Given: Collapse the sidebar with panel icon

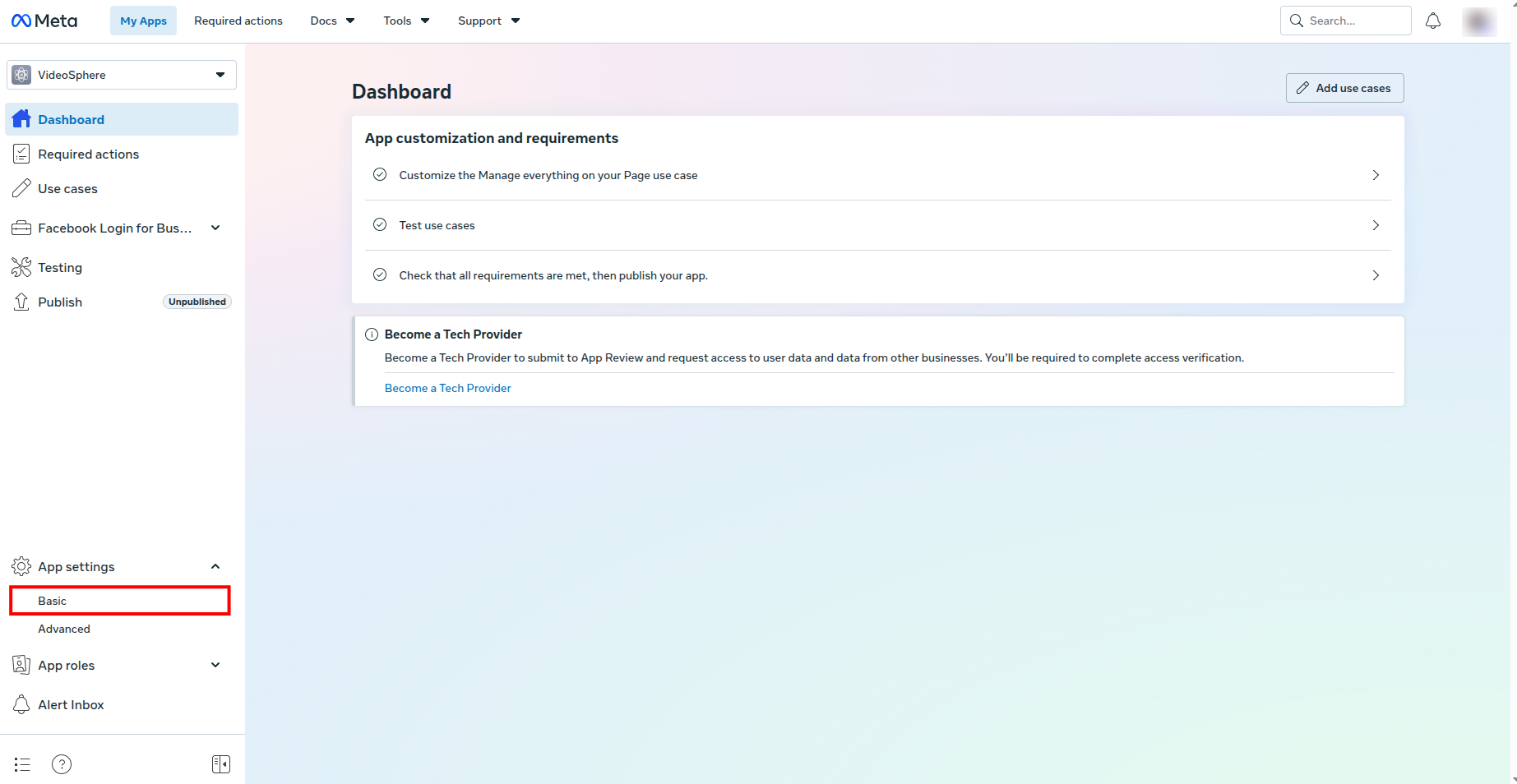Looking at the screenshot, I should 221,764.
